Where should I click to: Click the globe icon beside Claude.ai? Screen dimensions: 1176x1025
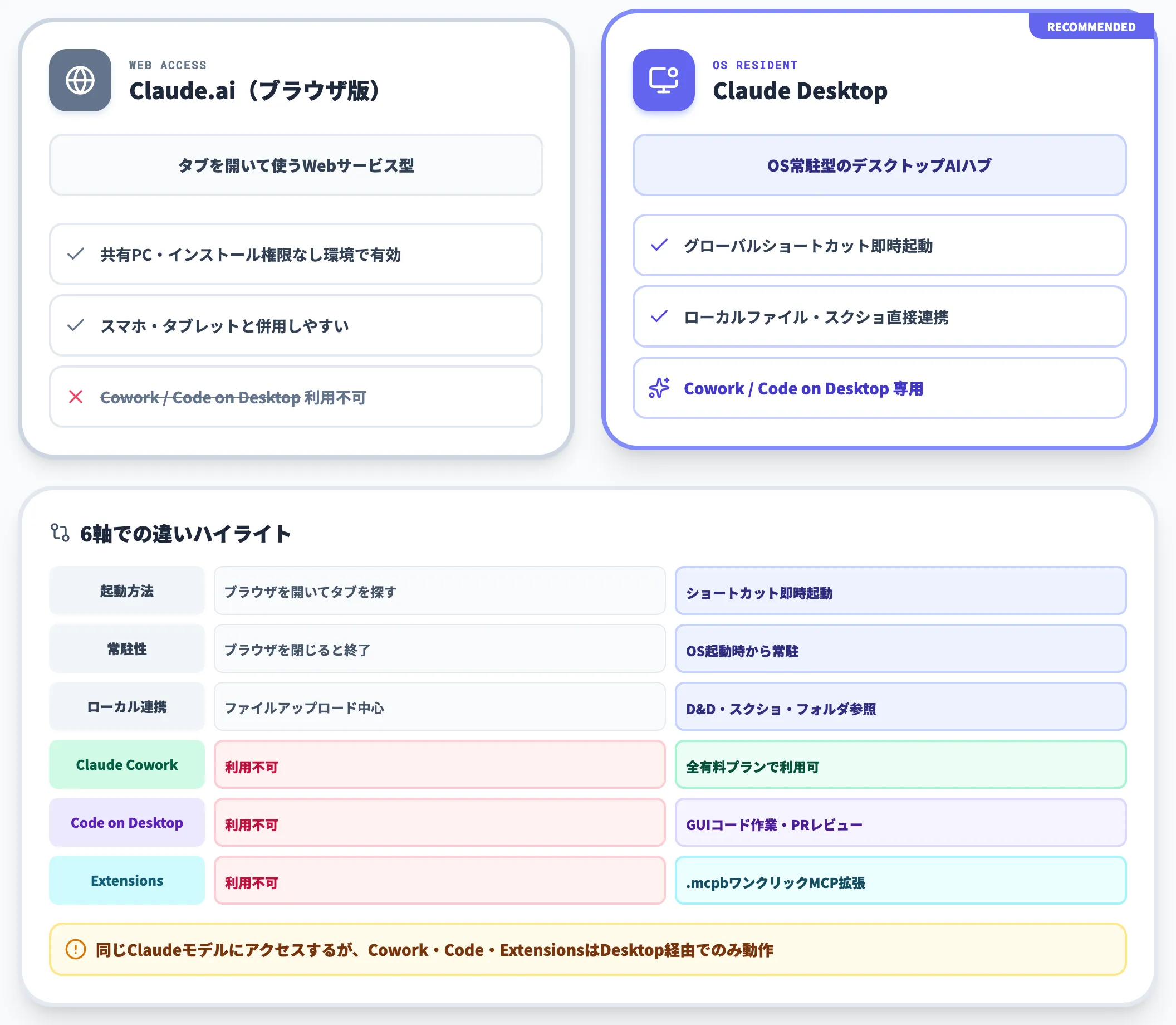tap(80, 80)
